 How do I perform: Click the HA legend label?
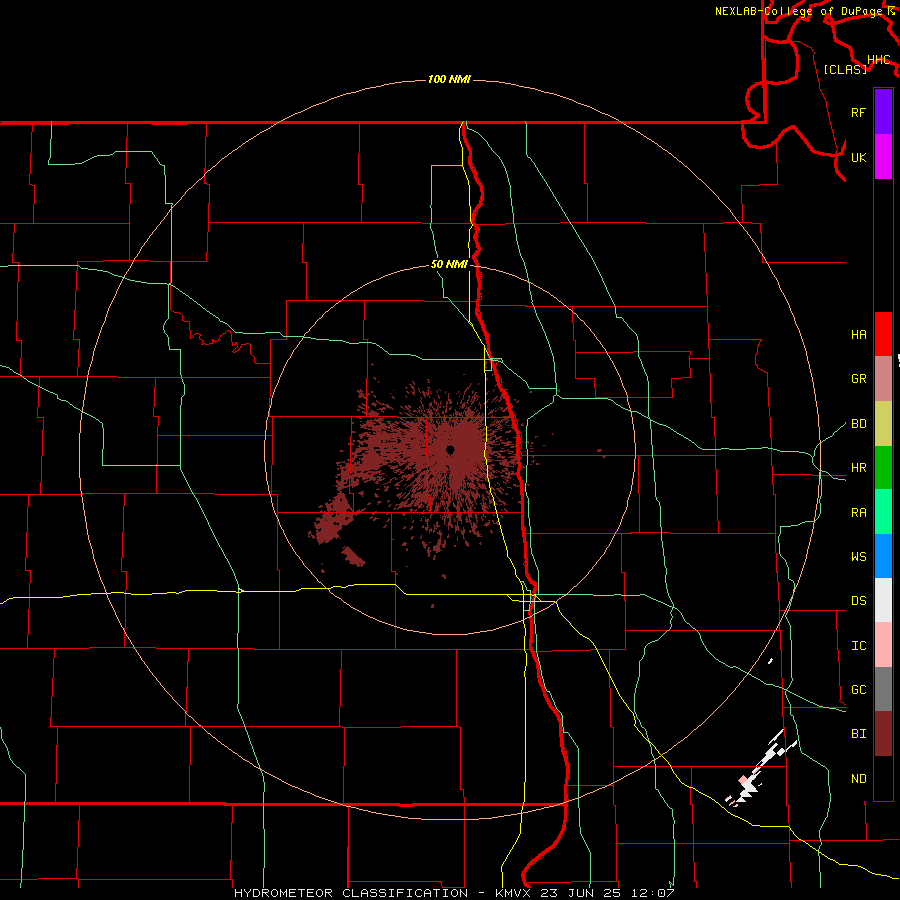(x=858, y=335)
